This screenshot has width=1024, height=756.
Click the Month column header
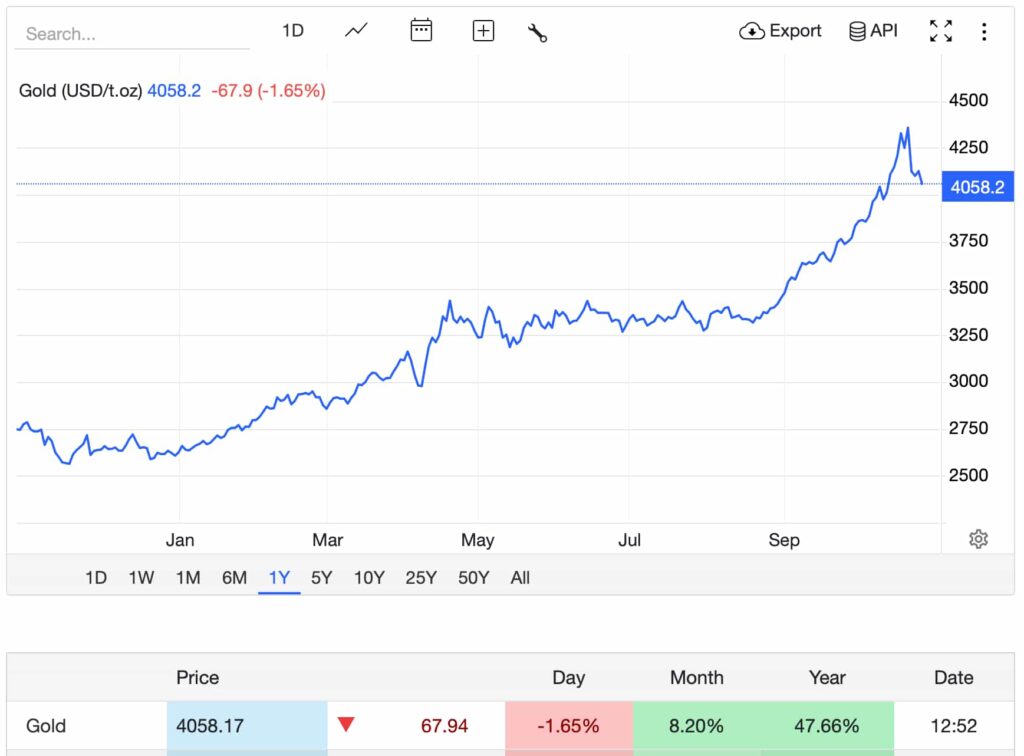[x=696, y=677]
